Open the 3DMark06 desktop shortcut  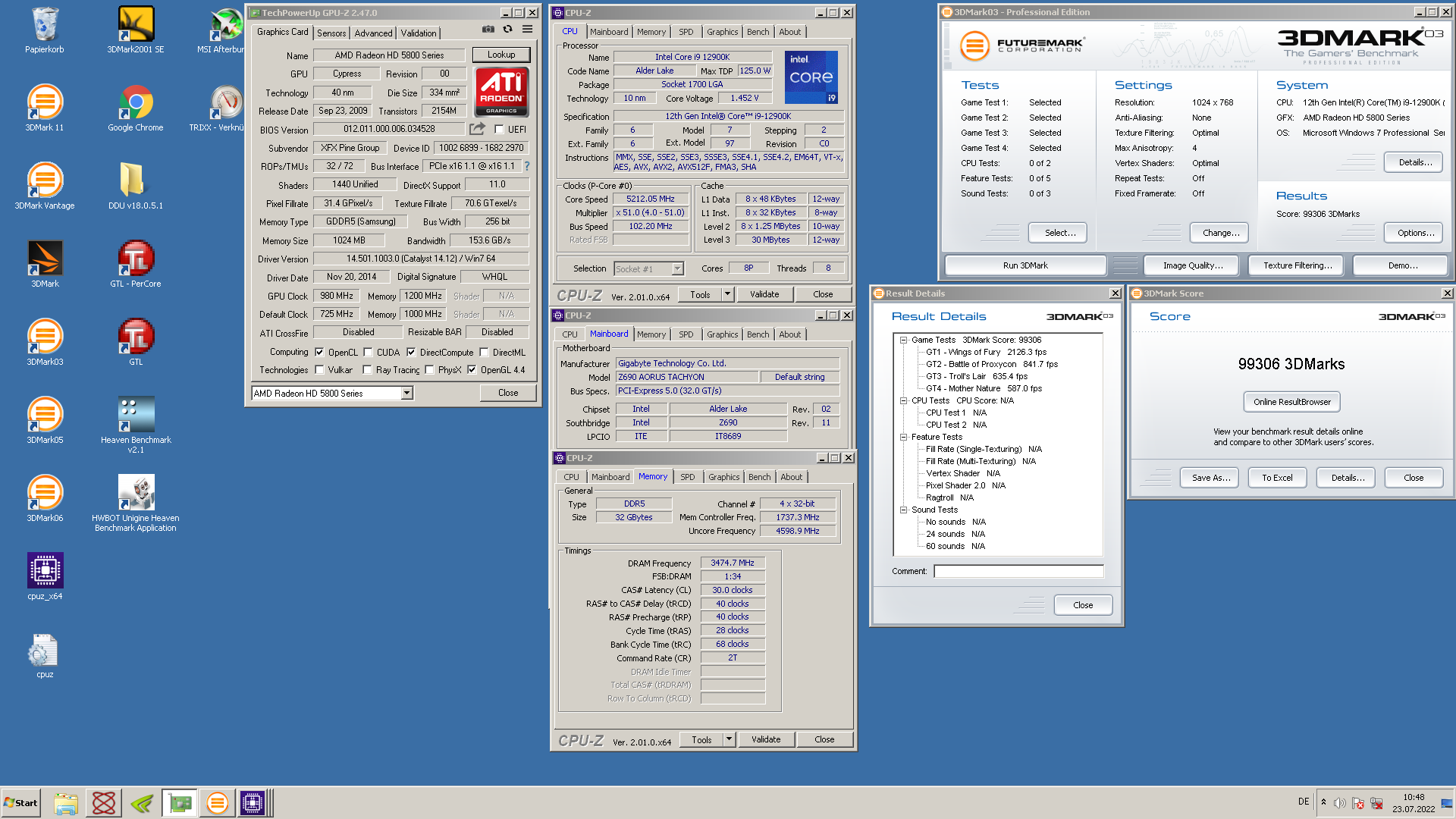(45, 499)
